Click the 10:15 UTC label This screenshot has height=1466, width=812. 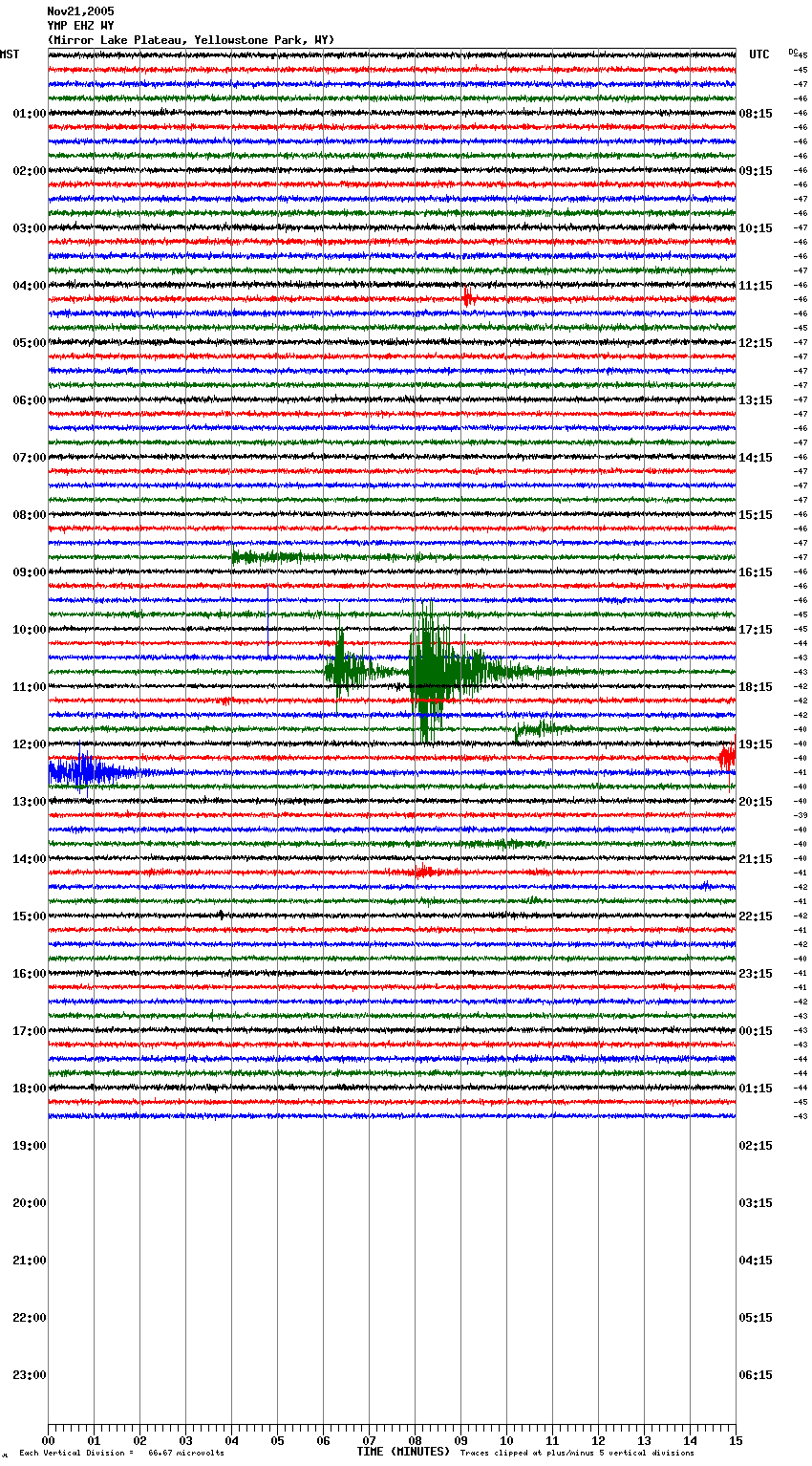tap(756, 228)
